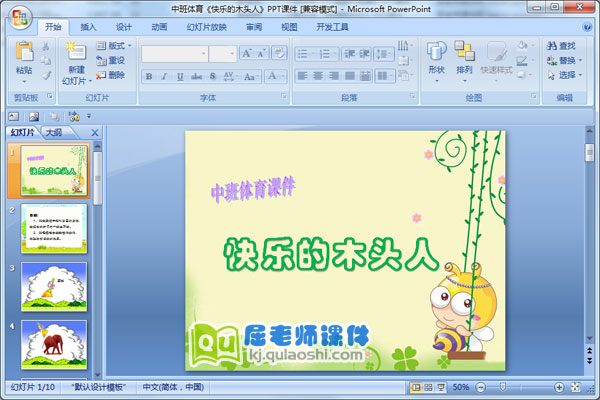Open the Columns dropdown
The width and height of the screenshot is (600, 400).
385,76
